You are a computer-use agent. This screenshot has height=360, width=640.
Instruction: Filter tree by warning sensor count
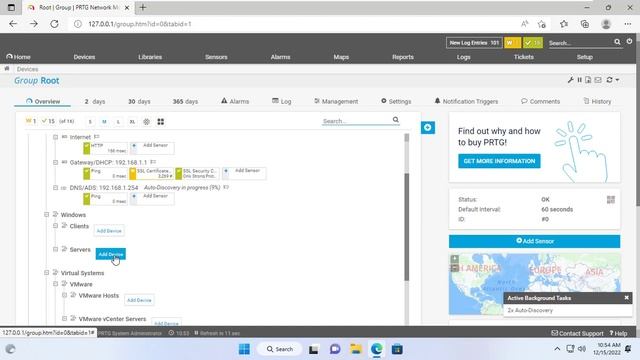31,121
